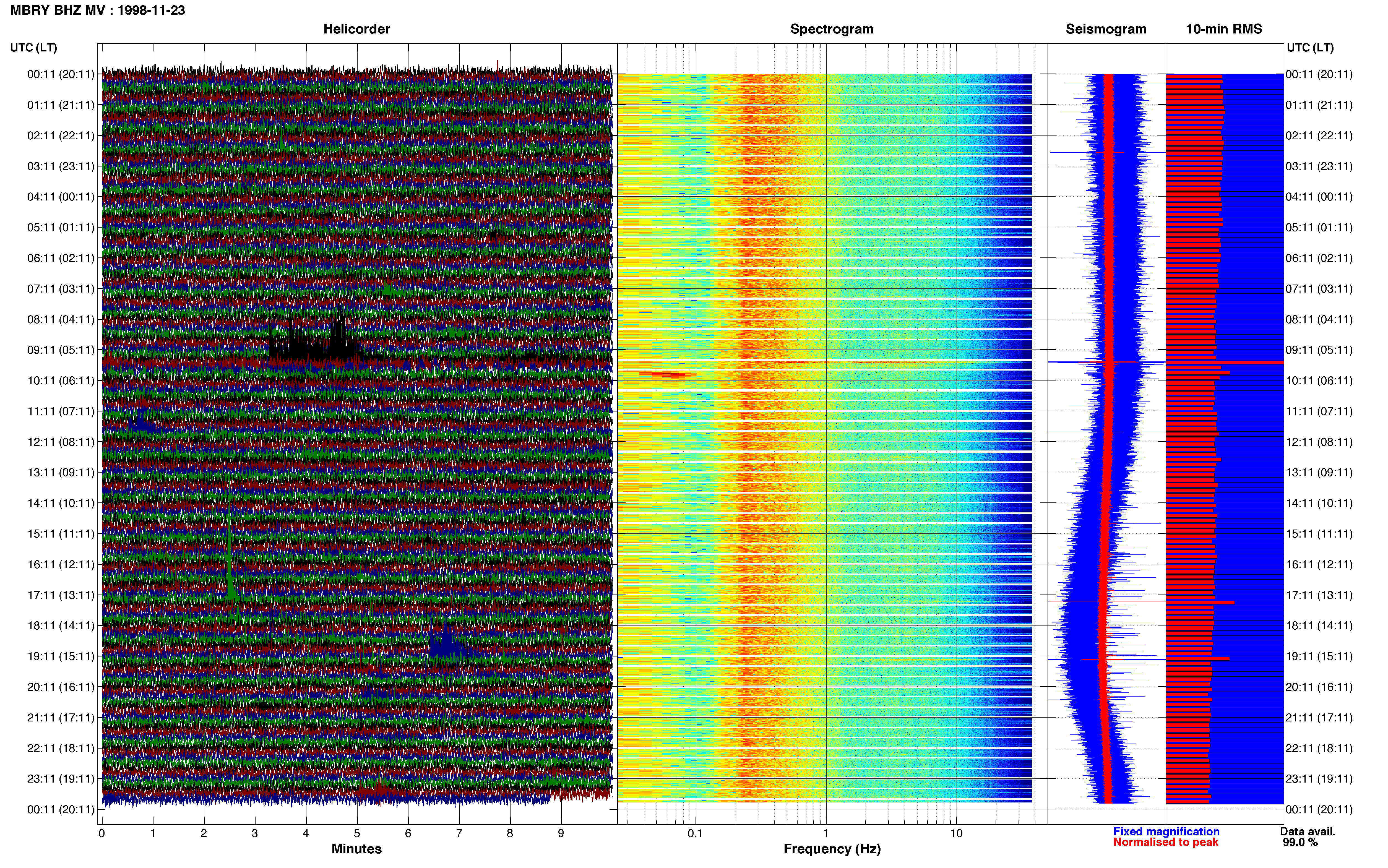1388x868 pixels.
Task: Click left time label 14:11 (10:11)
Action: click(x=61, y=504)
